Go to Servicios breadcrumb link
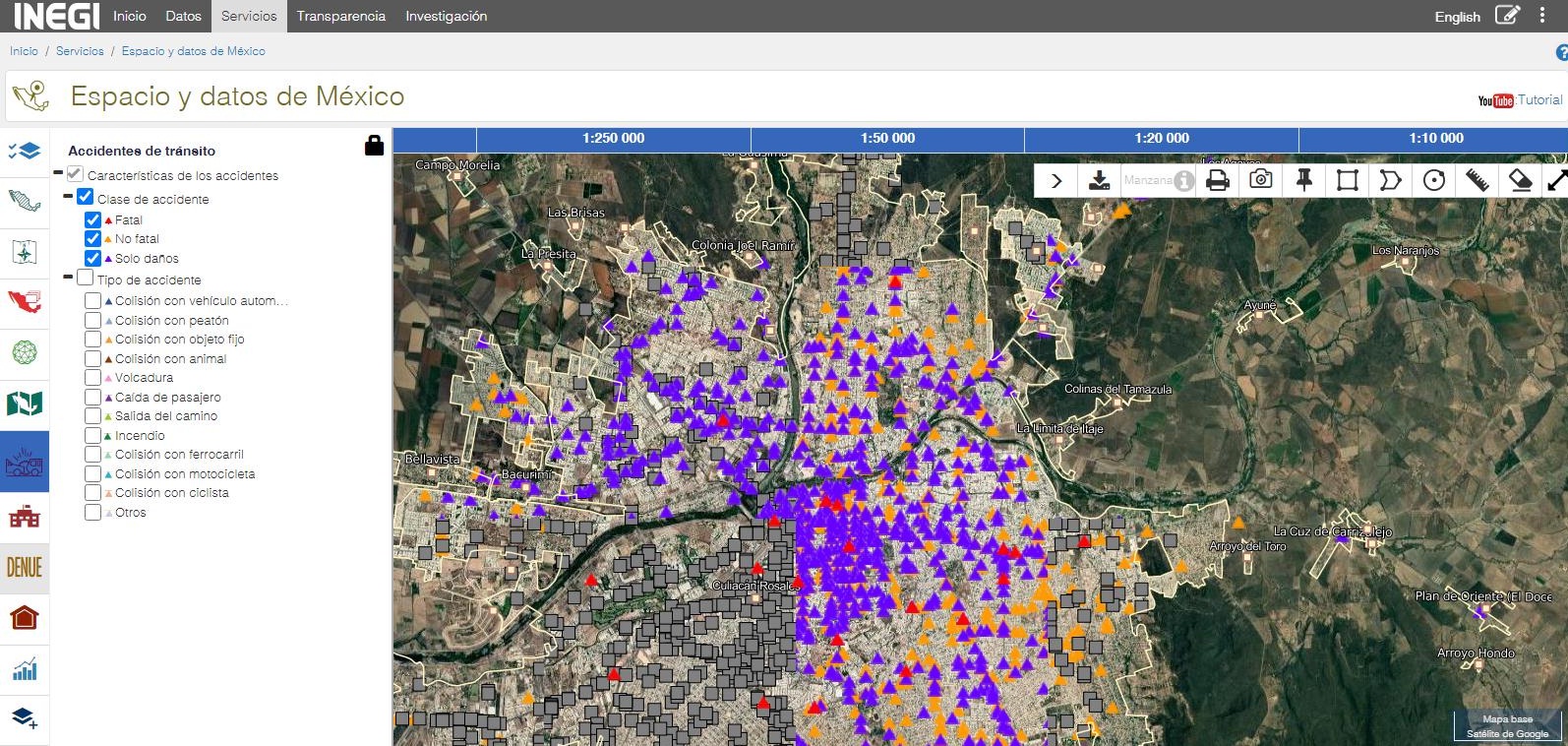This screenshot has width=1568, height=746. tap(80, 51)
